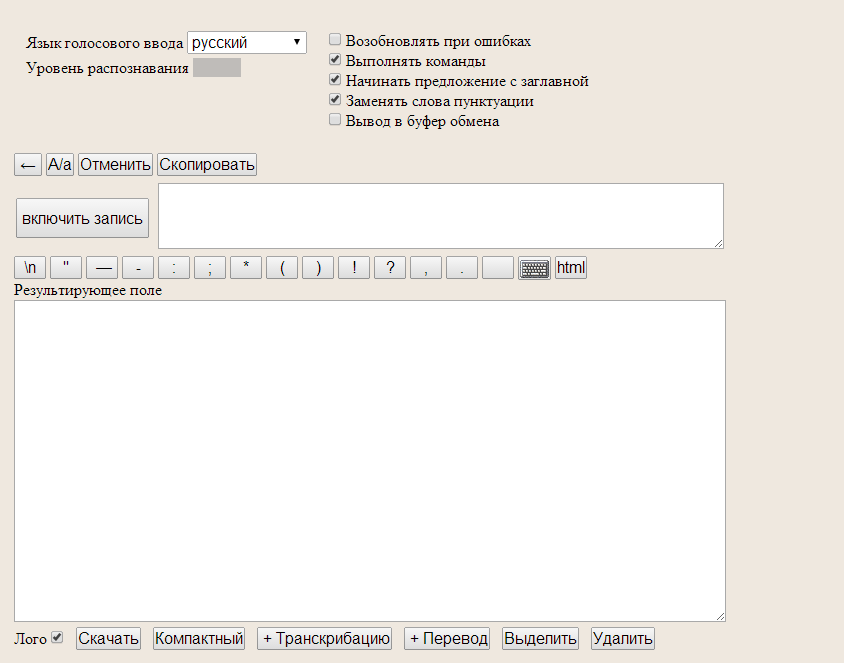
Task: Toggle Заменять слова пунктуации checkbox
Action: coord(335,100)
